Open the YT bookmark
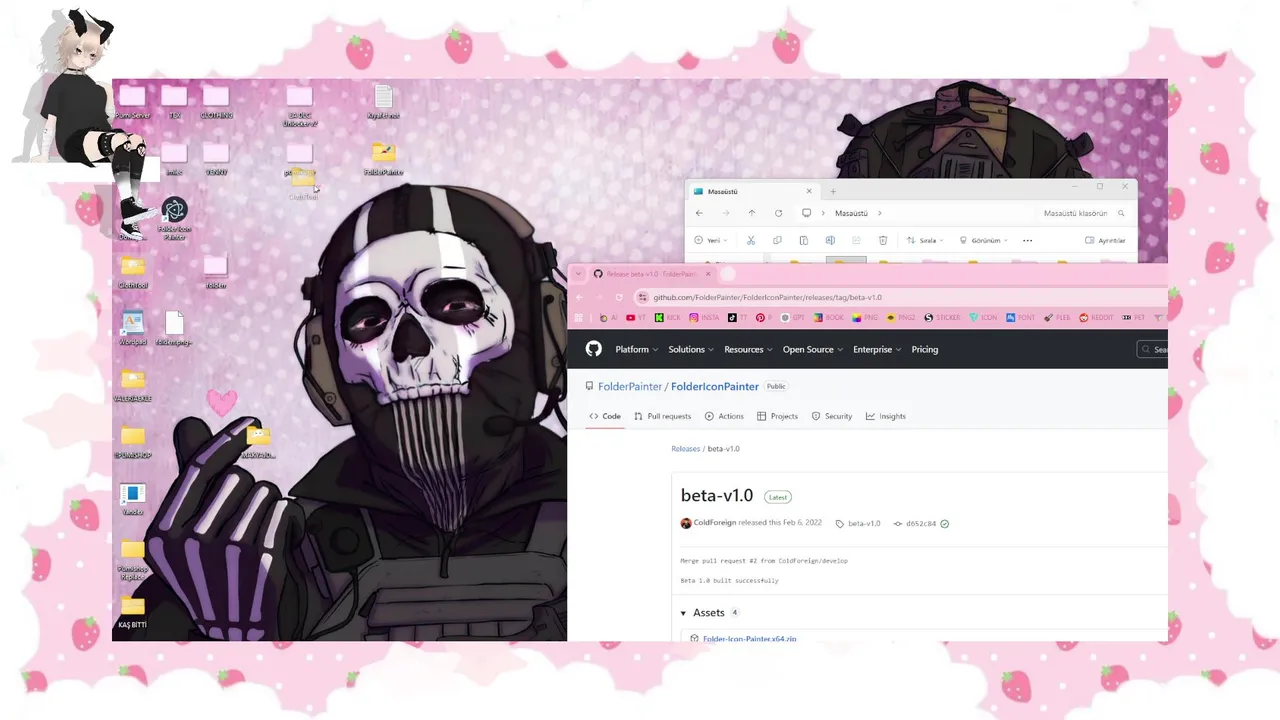This screenshot has height=720, width=1280. tap(636, 318)
